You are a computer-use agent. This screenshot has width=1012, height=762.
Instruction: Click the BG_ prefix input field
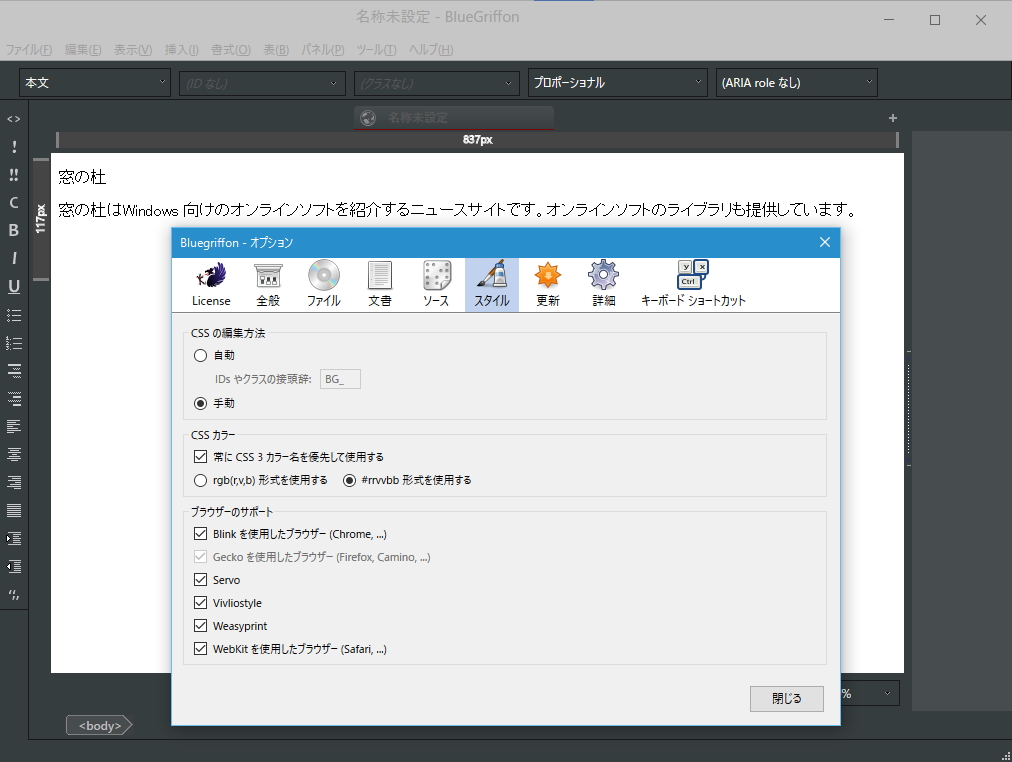[340, 379]
